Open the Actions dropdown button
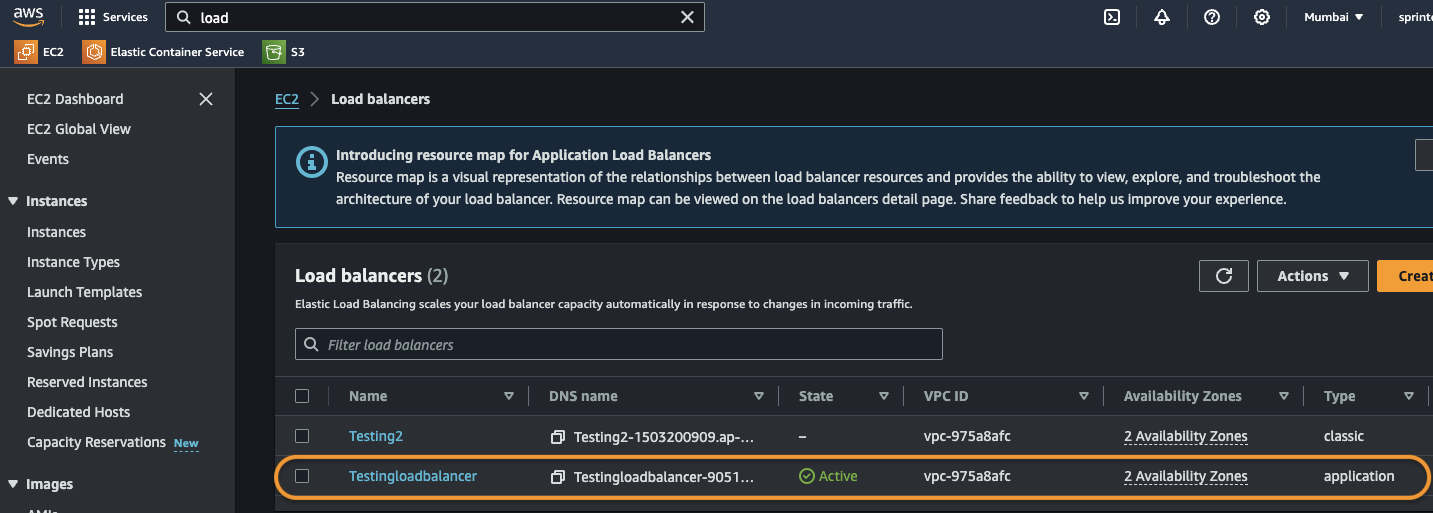 [1312, 276]
